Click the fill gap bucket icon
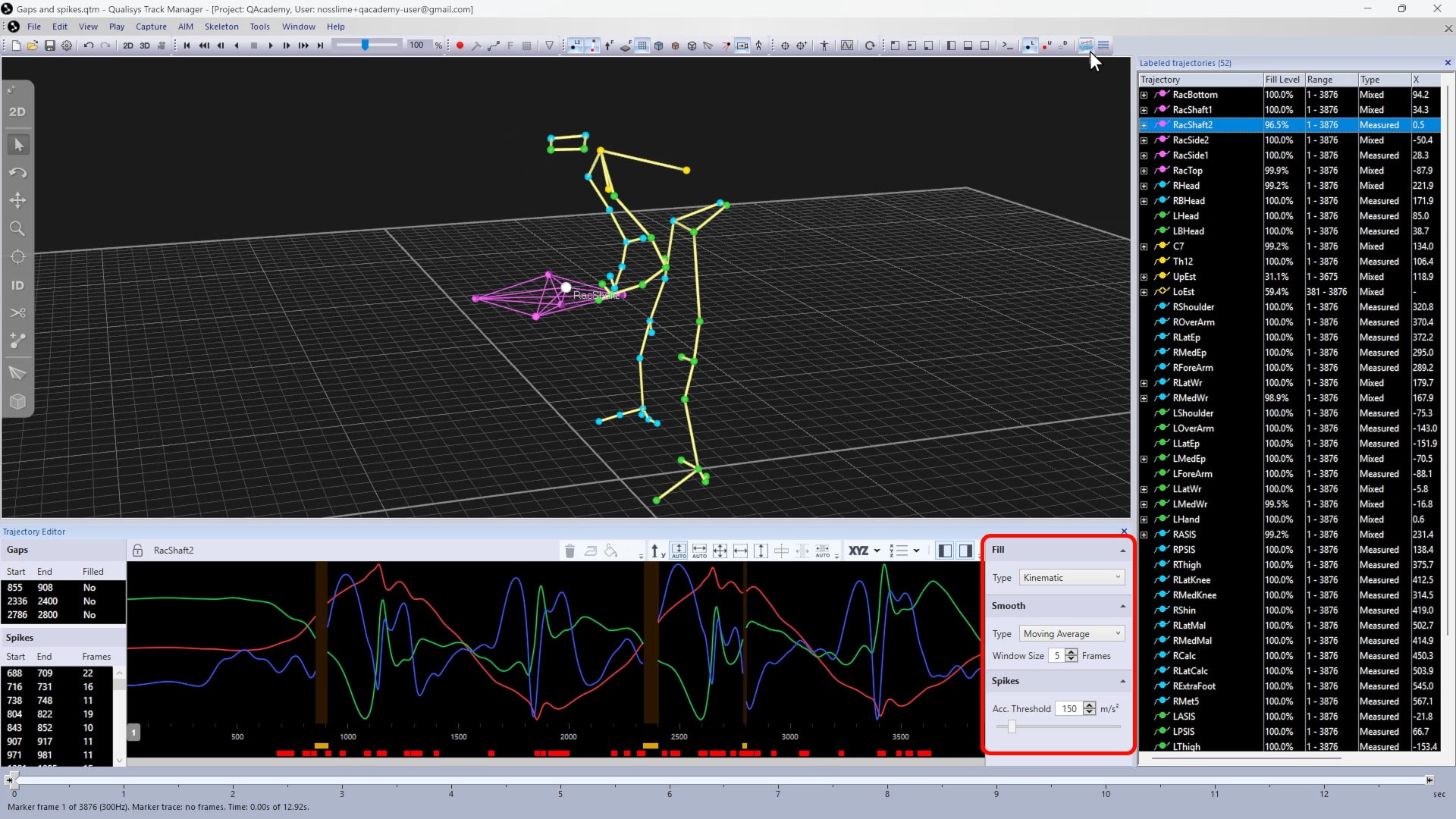Image resolution: width=1456 pixels, height=819 pixels. tap(611, 551)
